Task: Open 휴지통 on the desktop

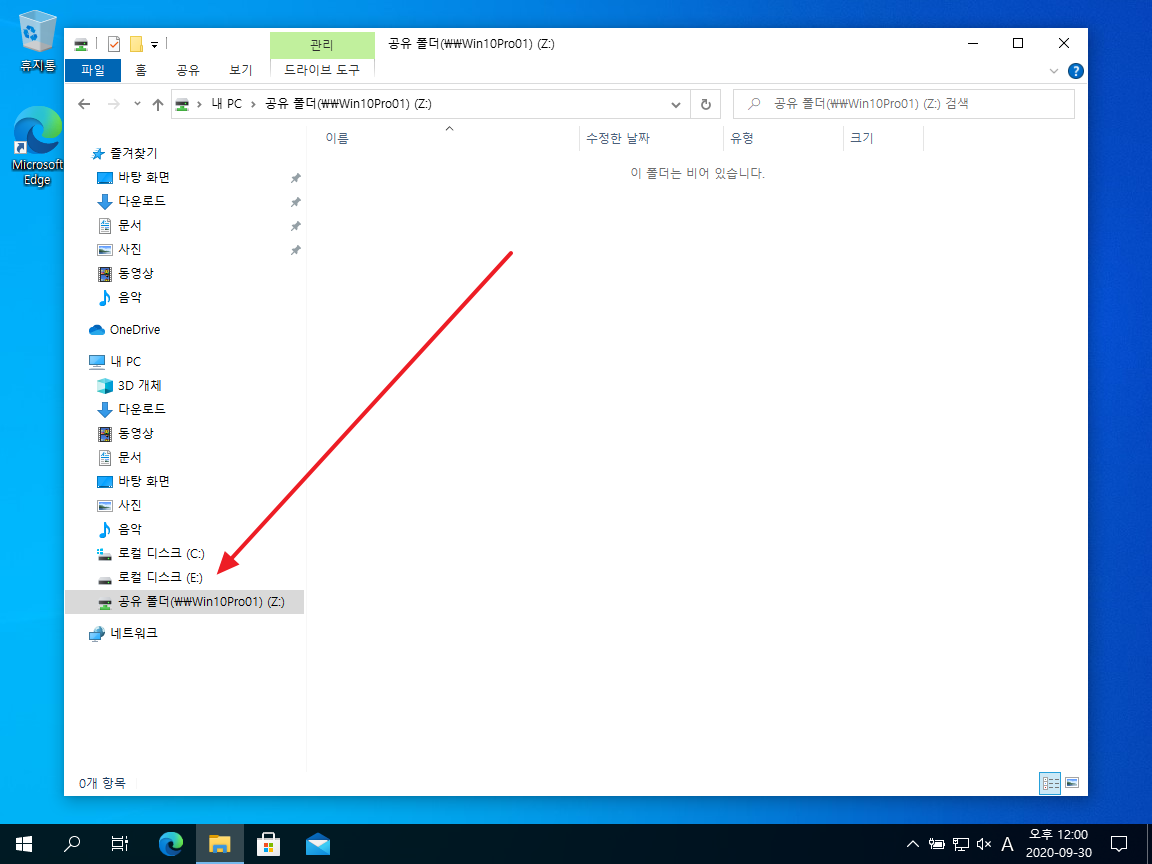Action: 37,43
